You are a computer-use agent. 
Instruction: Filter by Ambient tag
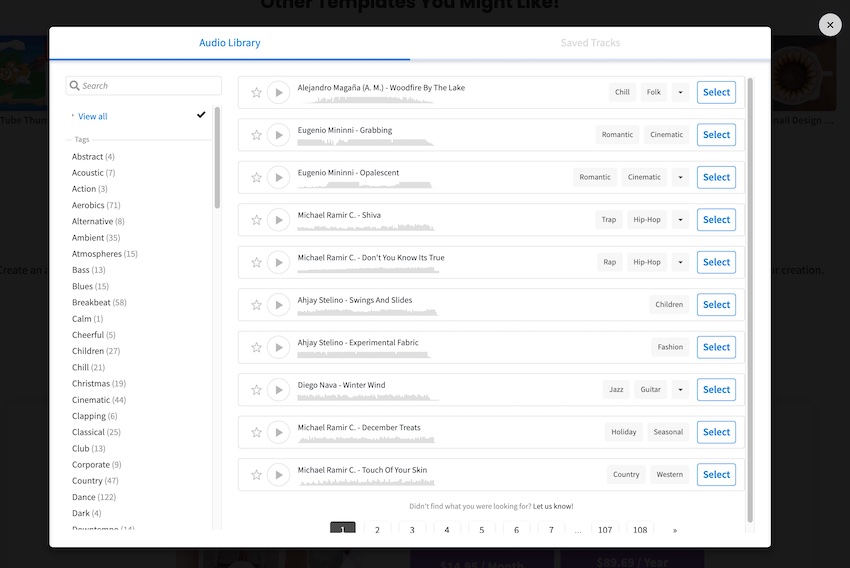[x=96, y=237]
